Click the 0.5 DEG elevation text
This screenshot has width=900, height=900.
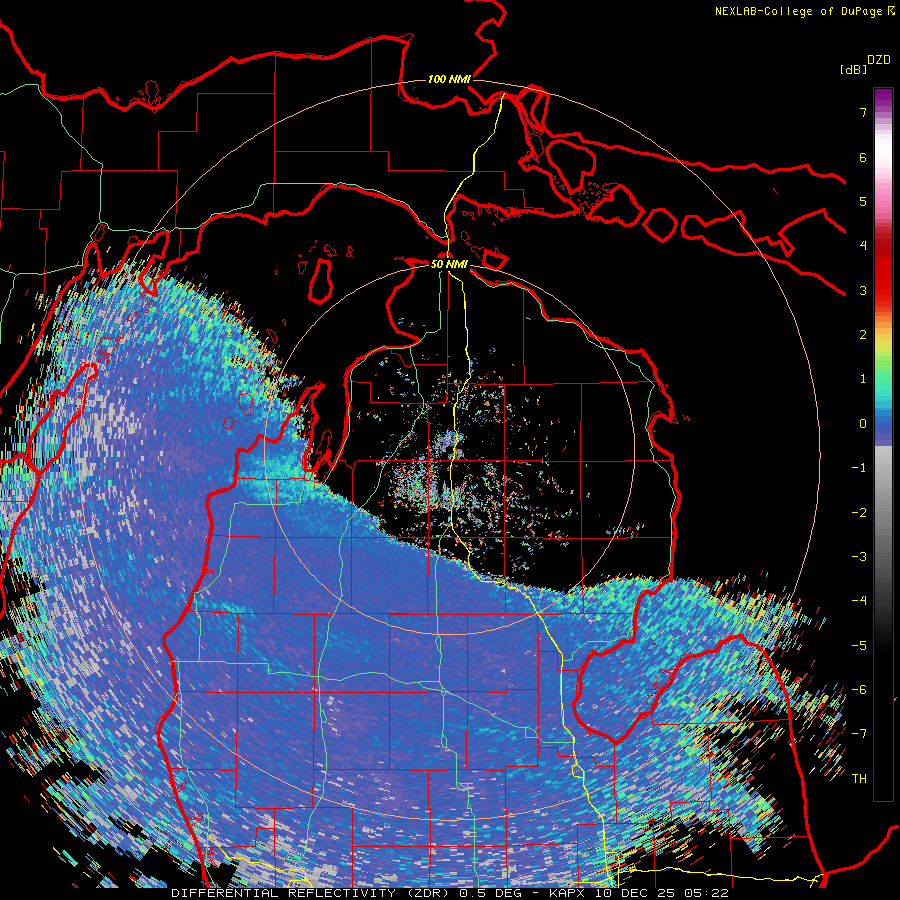[490, 893]
